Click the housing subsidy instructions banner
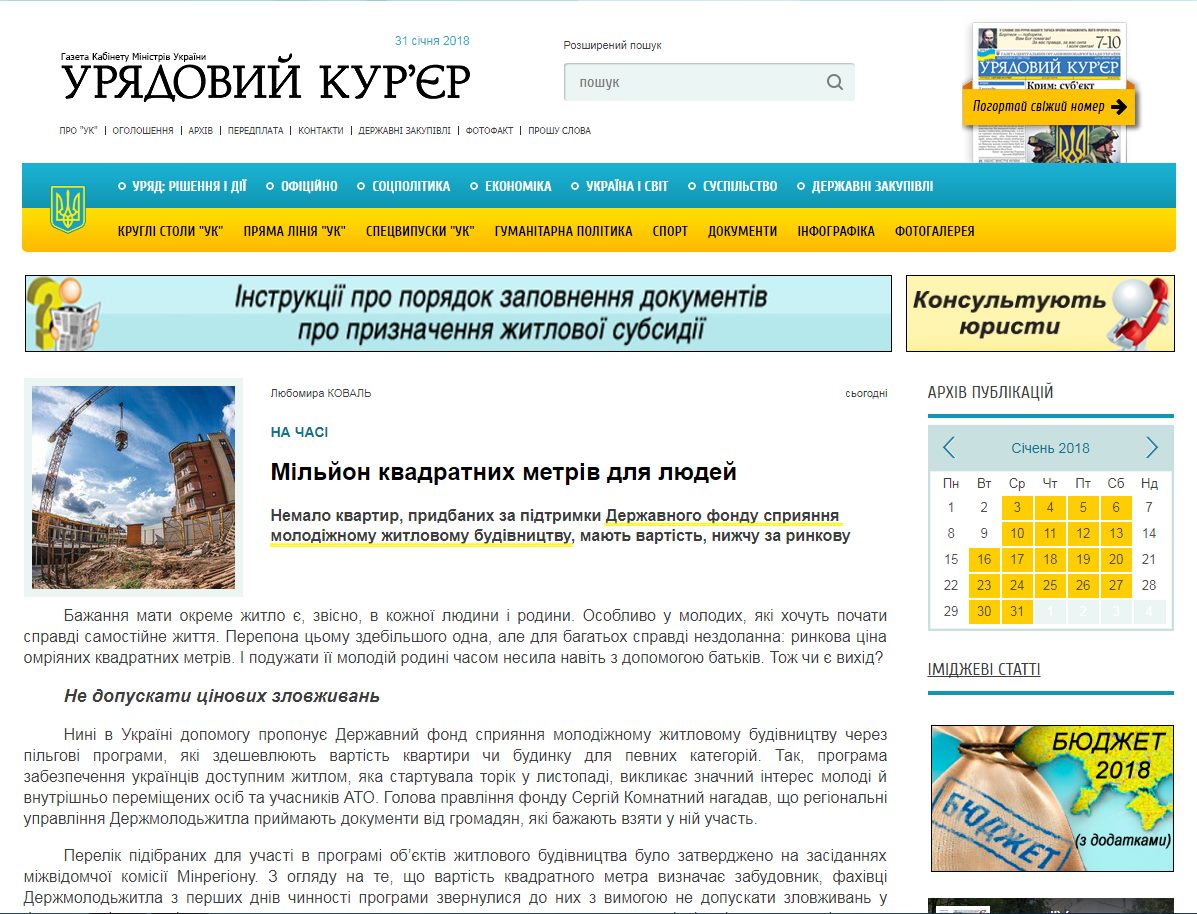Image resolution: width=1197 pixels, height=914 pixels. (458, 314)
